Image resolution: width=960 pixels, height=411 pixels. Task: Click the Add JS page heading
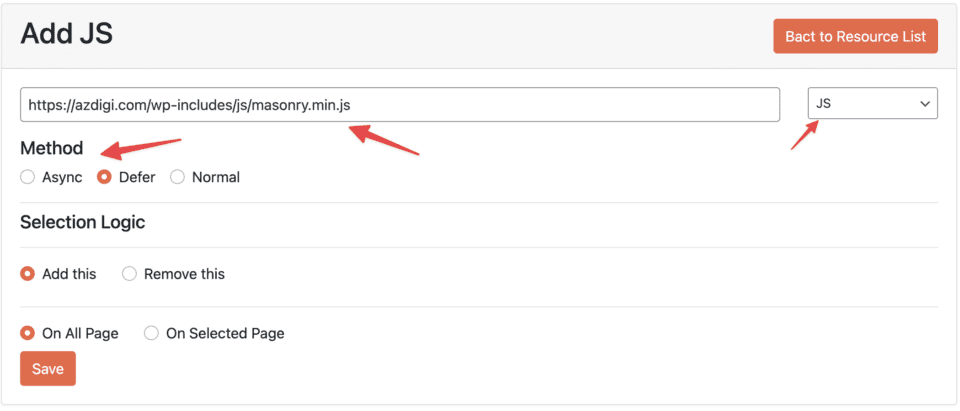coord(66,34)
